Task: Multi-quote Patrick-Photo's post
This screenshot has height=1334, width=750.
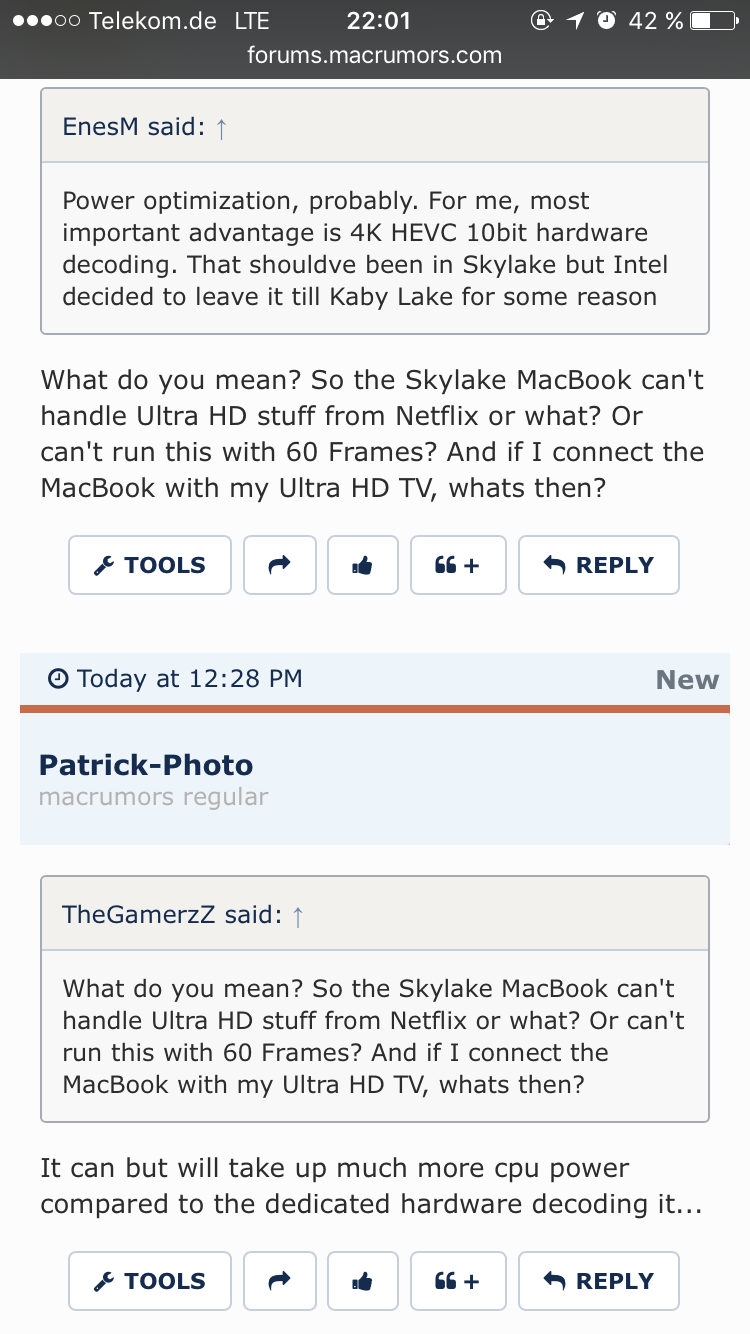Action: 458,1281
